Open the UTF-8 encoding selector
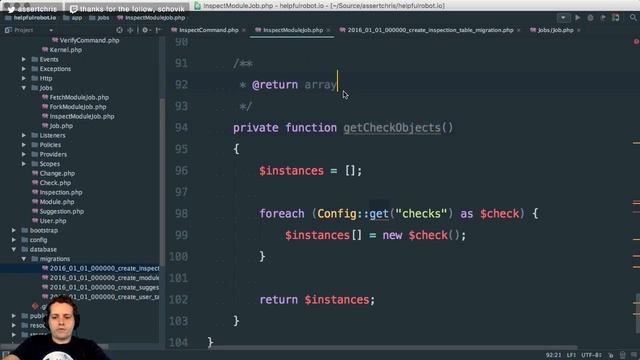The width and height of the screenshot is (640, 360). [591, 356]
